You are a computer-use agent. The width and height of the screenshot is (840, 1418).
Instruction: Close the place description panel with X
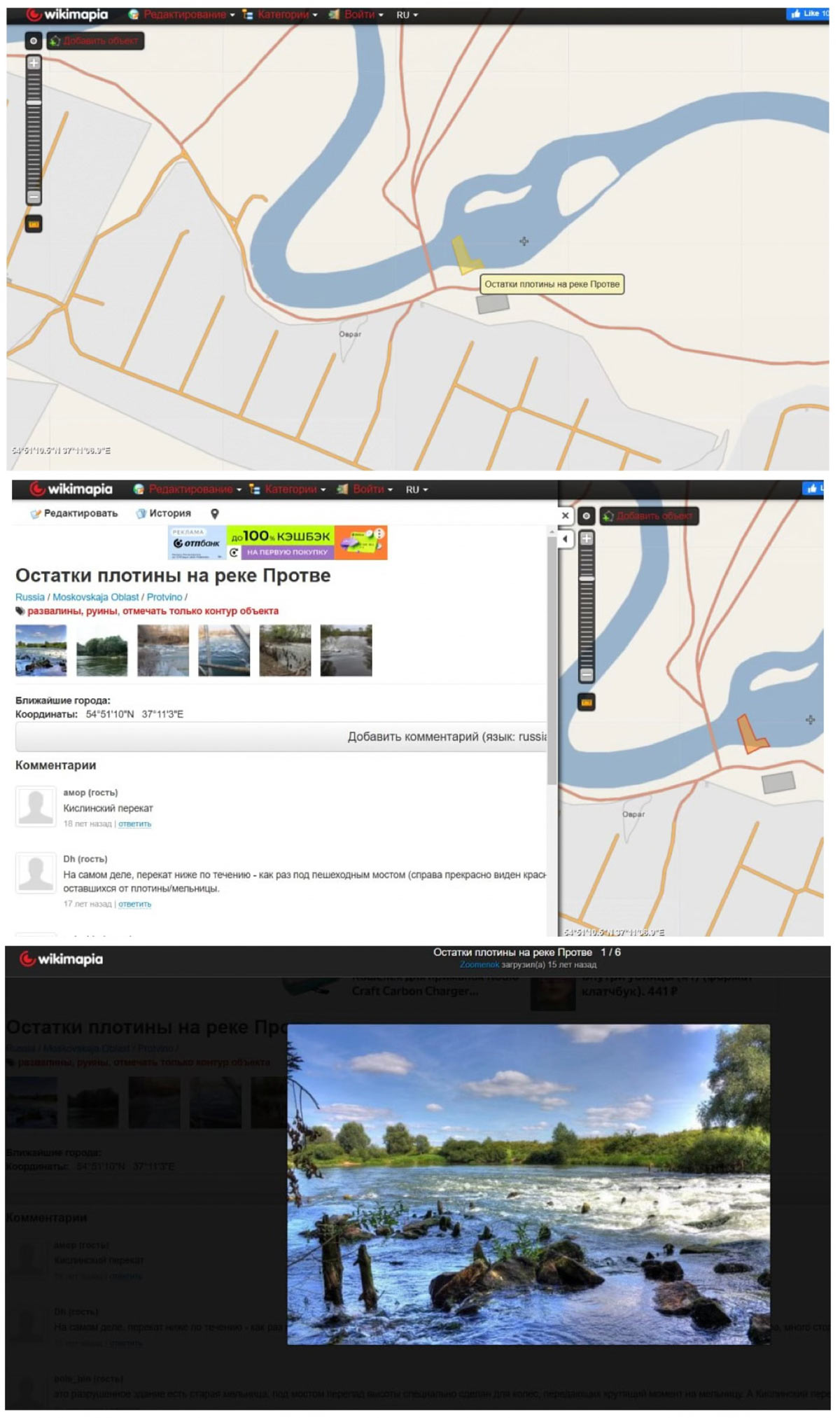coord(565,515)
